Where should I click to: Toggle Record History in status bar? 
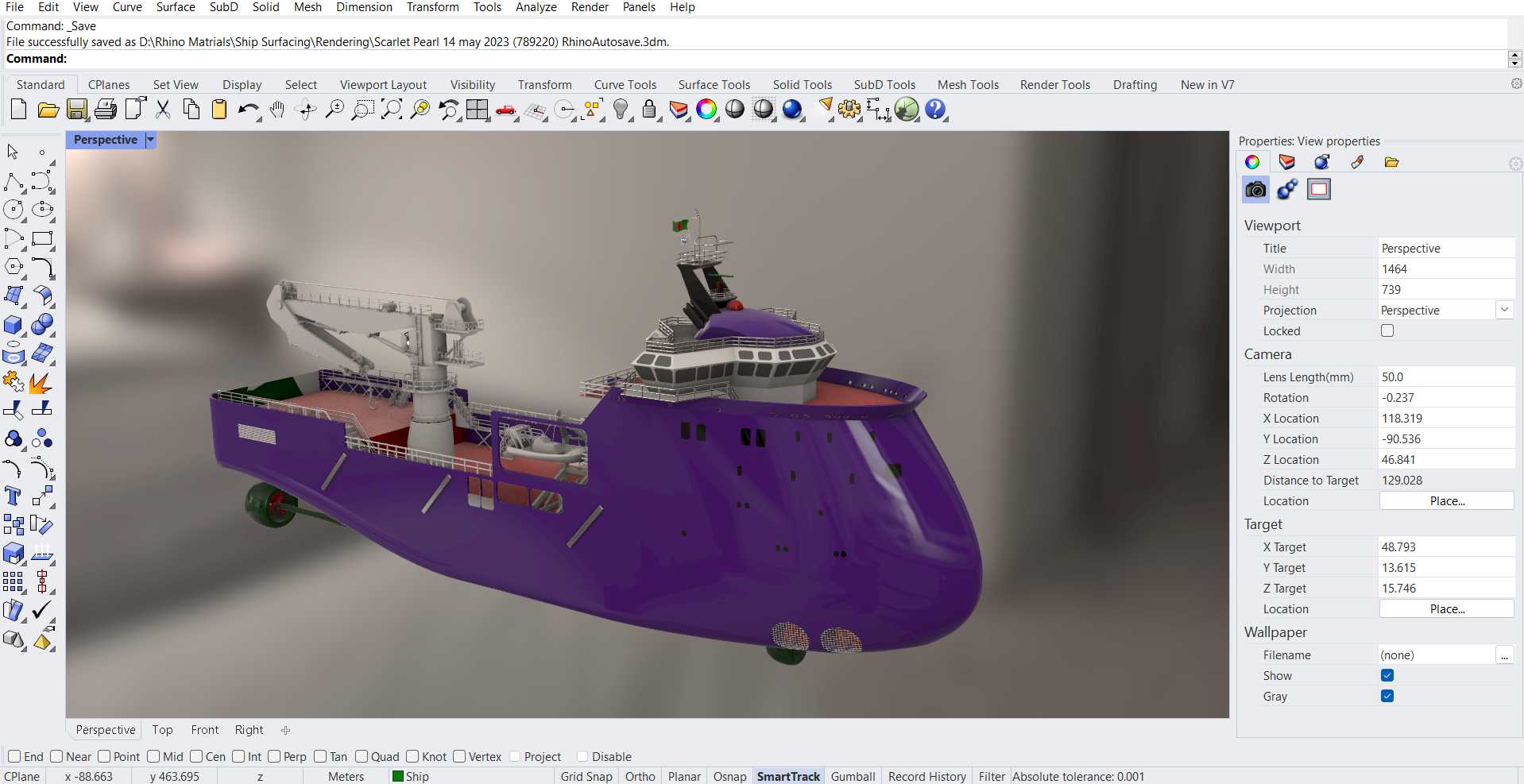926,776
